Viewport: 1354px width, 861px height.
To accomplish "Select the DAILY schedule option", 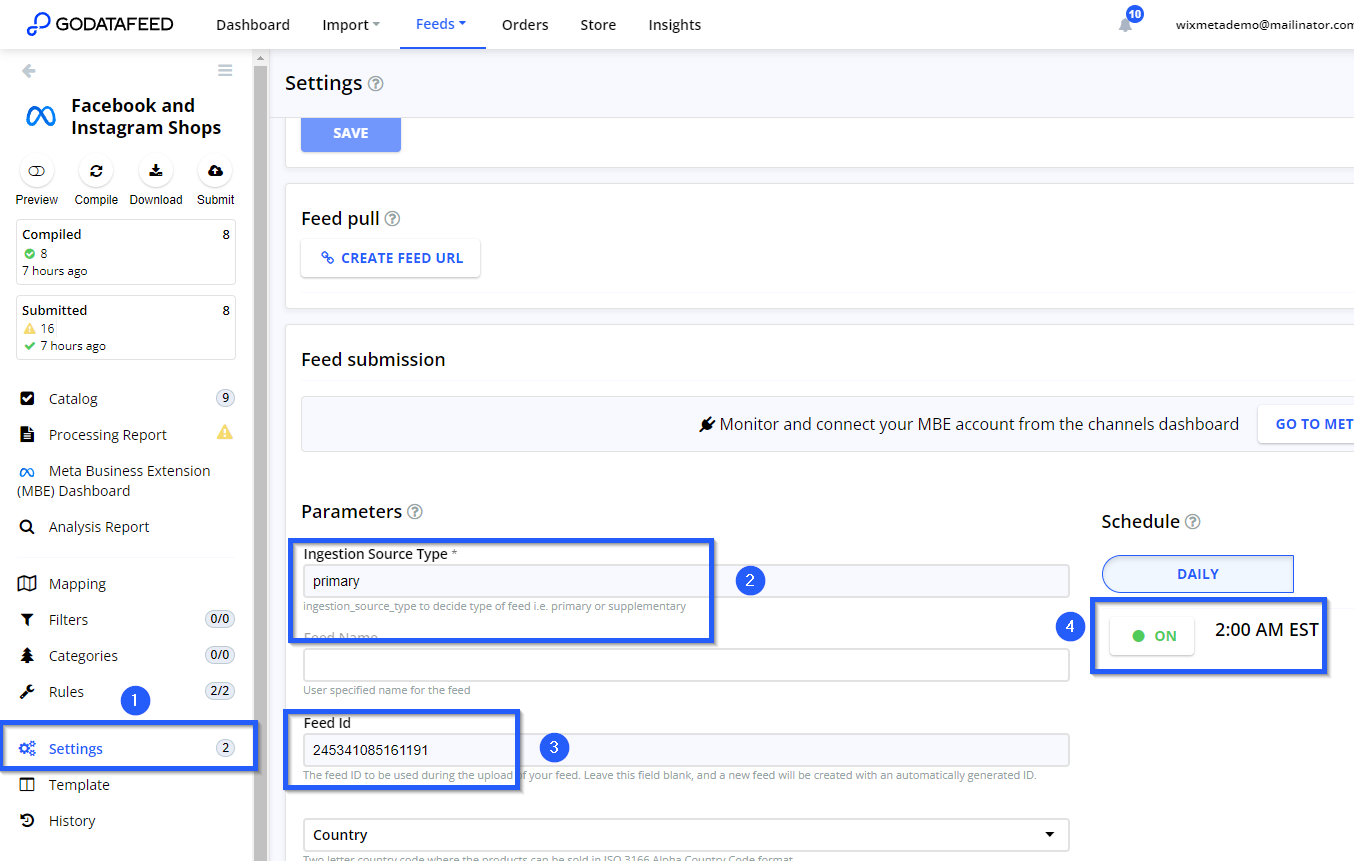I will (x=1198, y=574).
